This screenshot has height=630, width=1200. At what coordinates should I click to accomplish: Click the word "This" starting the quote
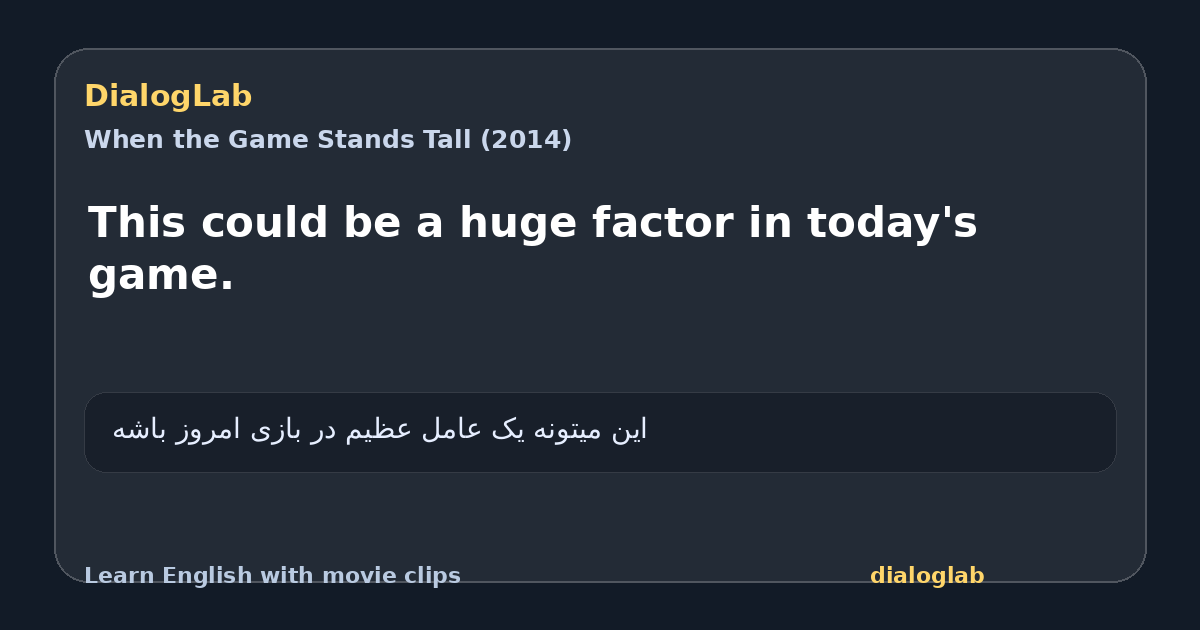click(x=137, y=223)
